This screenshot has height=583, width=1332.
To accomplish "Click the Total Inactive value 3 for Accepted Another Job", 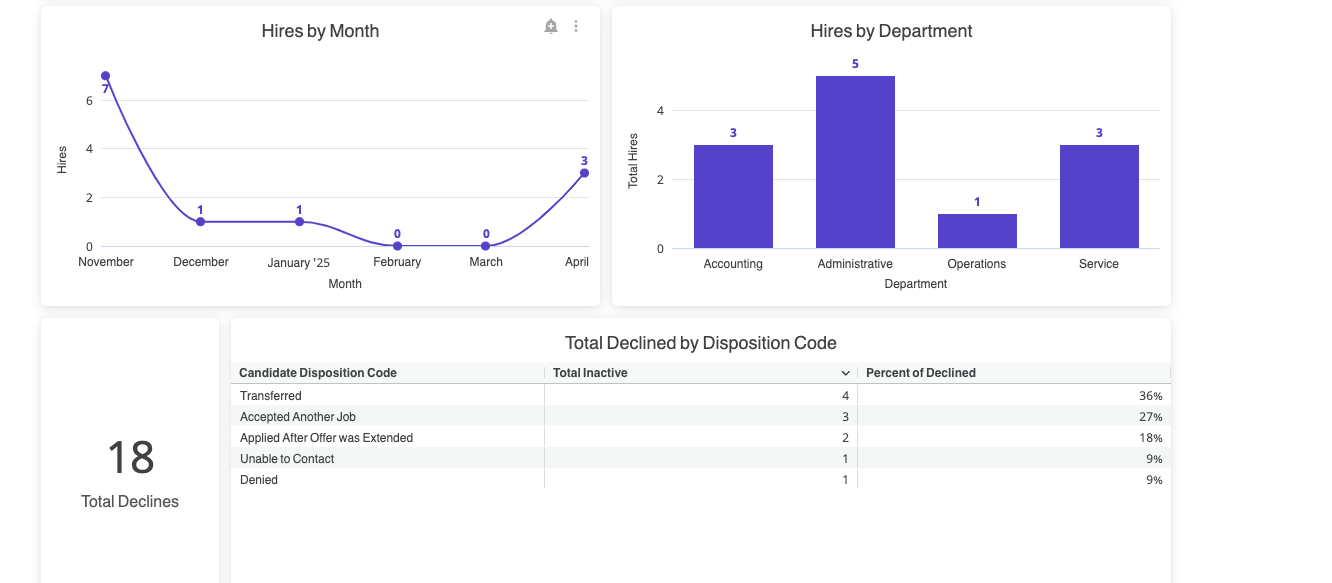I will (x=845, y=417).
